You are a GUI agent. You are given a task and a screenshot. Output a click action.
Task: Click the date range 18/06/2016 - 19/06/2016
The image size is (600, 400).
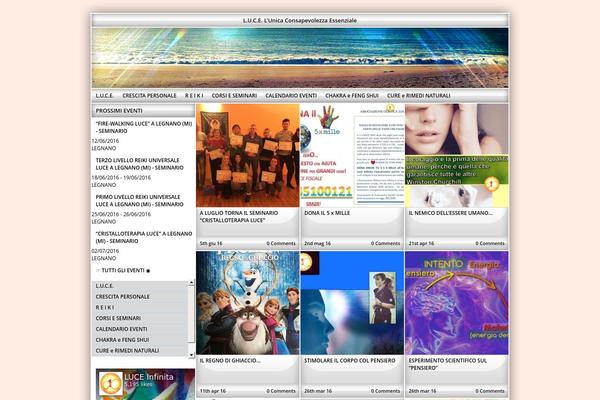[121, 178]
